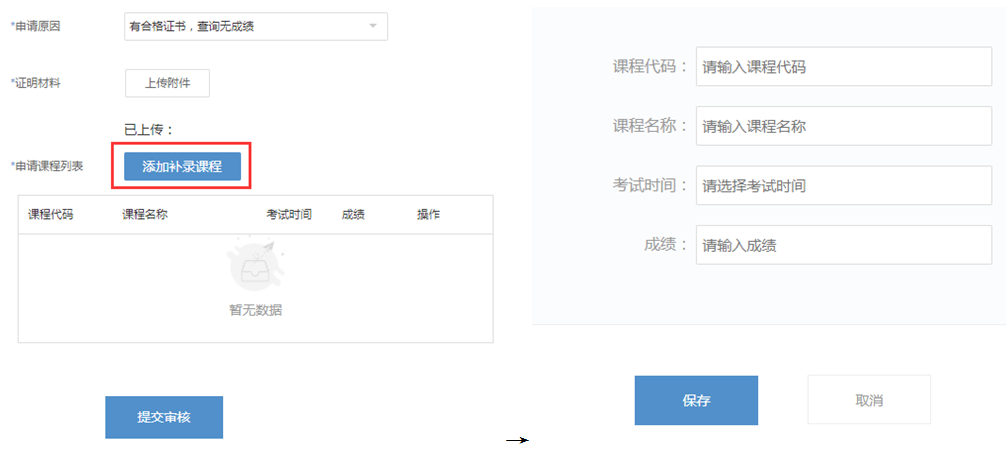Click the 成绩 table column header
This screenshot has height=468, width=1006.
pyautogui.click(x=352, y=215)
